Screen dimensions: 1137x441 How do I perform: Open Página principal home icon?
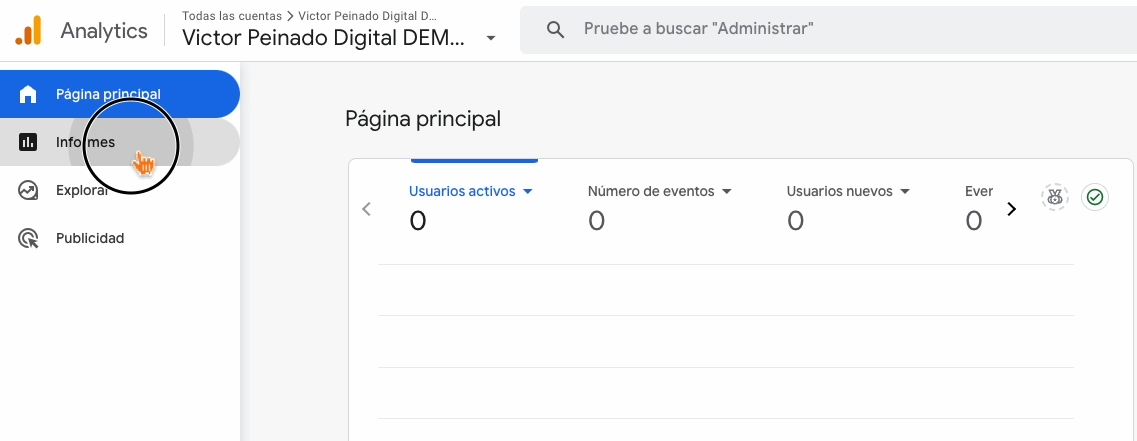pos(28,94)
